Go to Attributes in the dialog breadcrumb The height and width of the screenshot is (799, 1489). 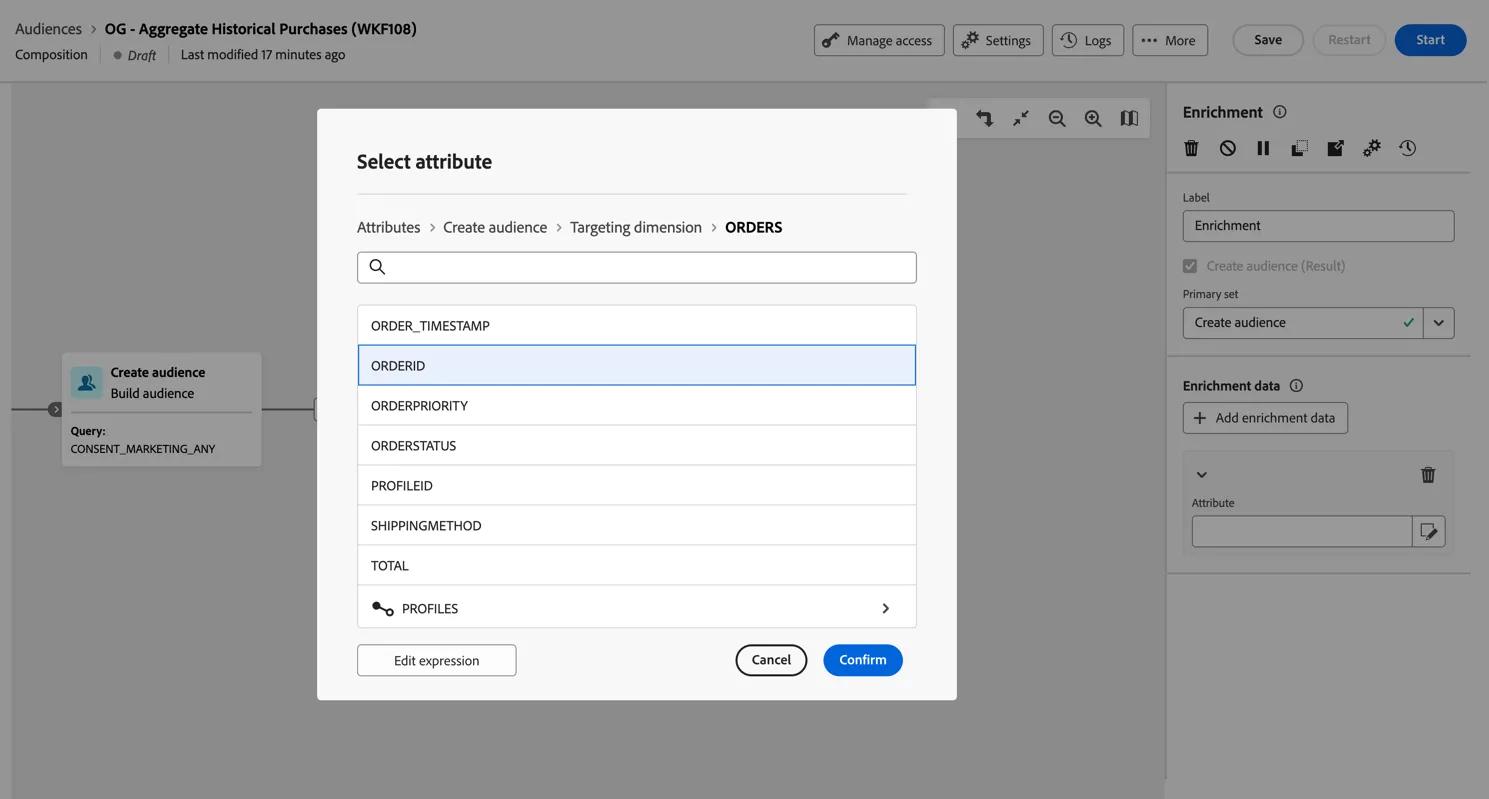pyautogui.click(x=389, y=227)
